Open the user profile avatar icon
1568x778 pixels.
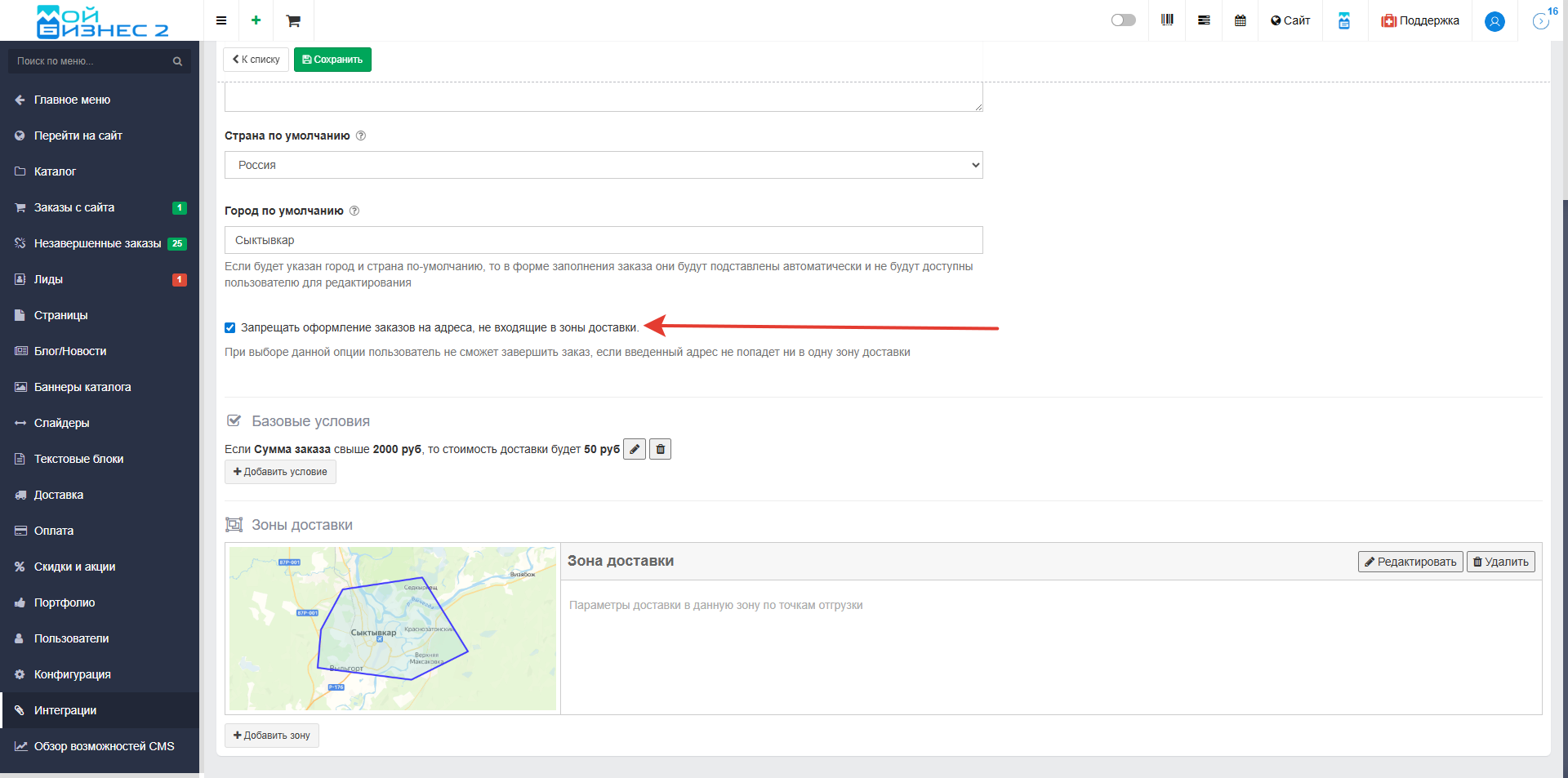1494,21
